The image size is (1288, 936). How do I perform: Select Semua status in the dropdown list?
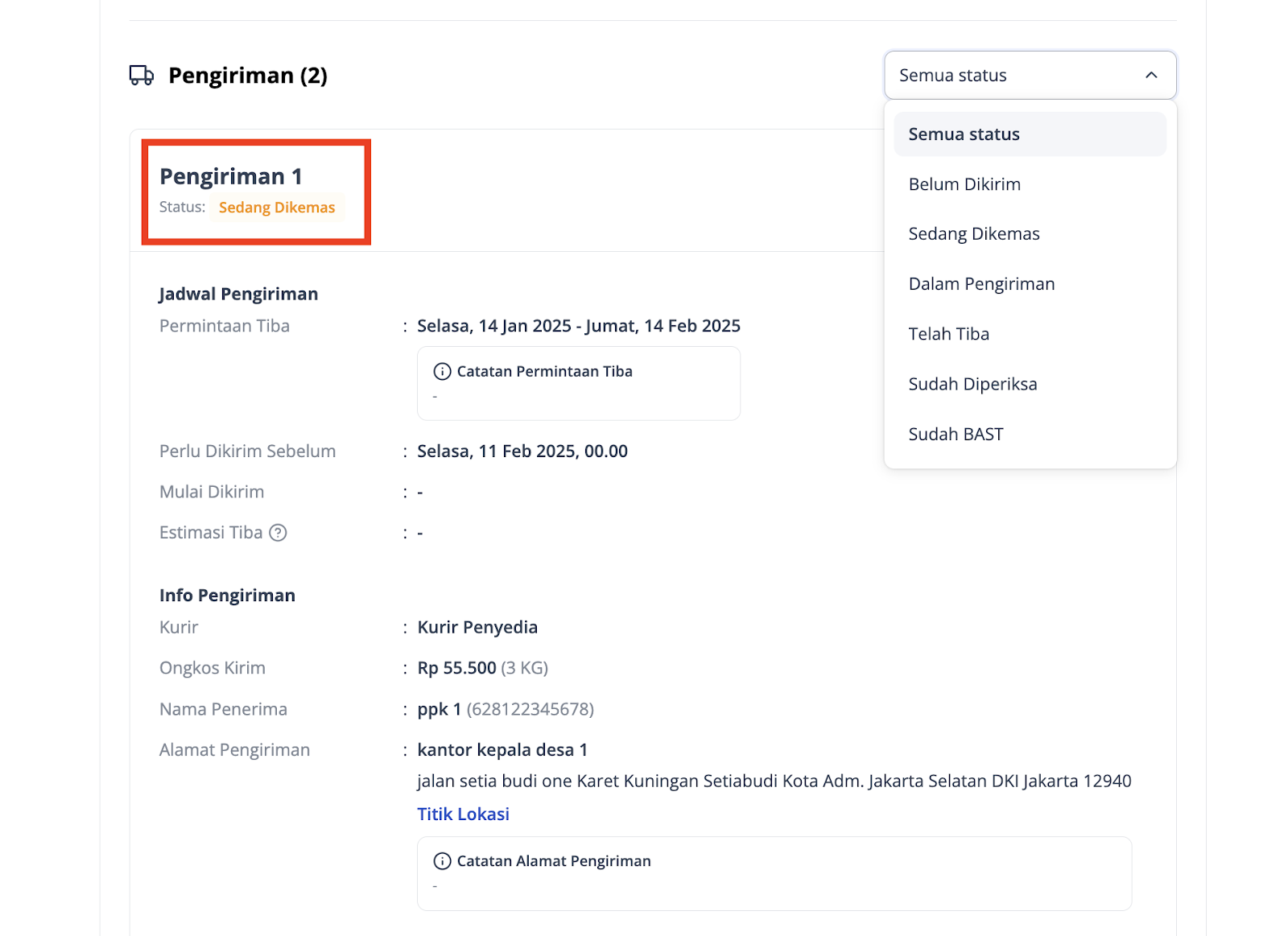[1030, 134]
